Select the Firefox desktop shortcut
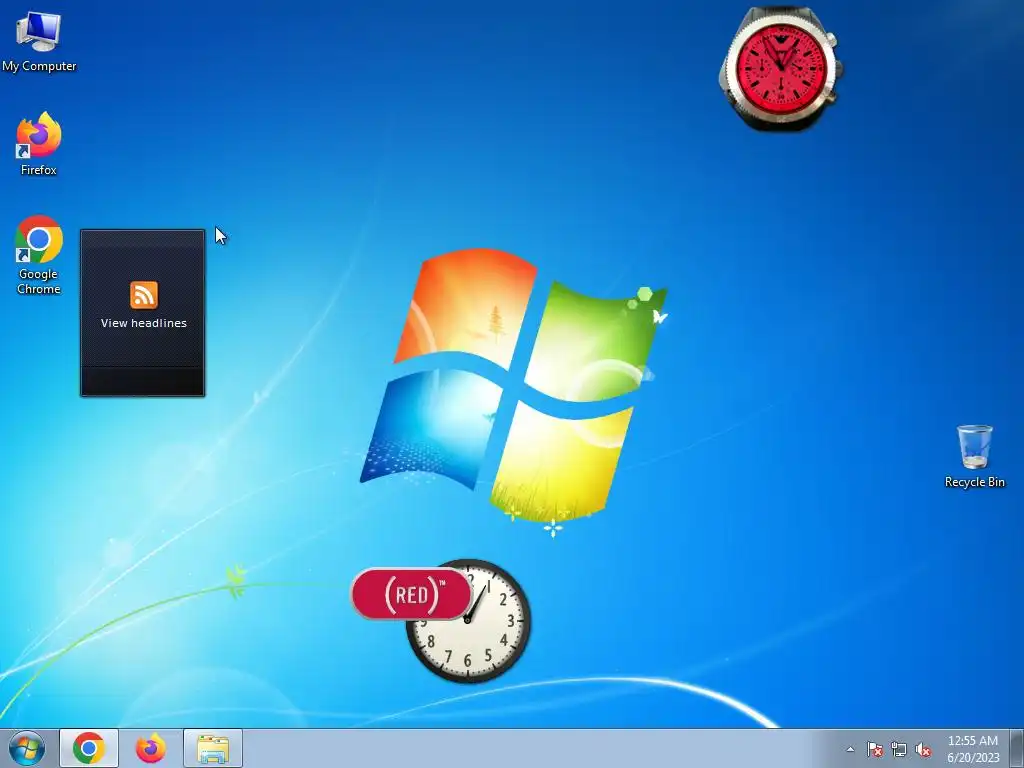This screenshot has height=768, width=1024. click(39, 144)
